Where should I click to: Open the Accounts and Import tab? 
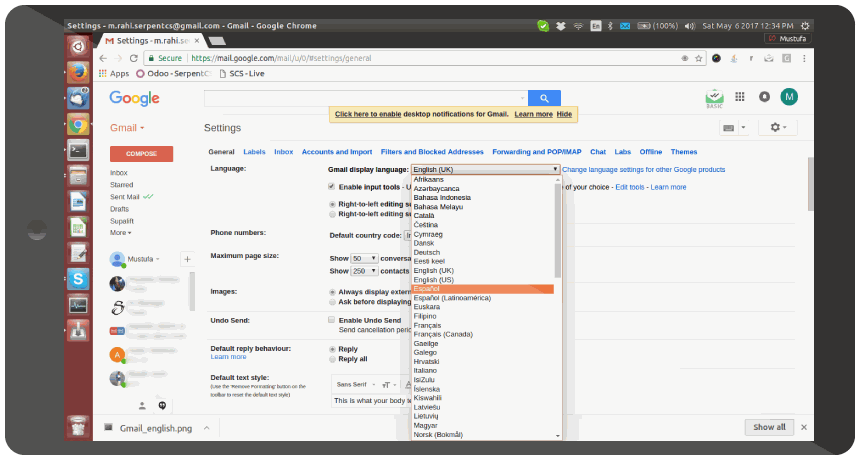tap(337, 152)
